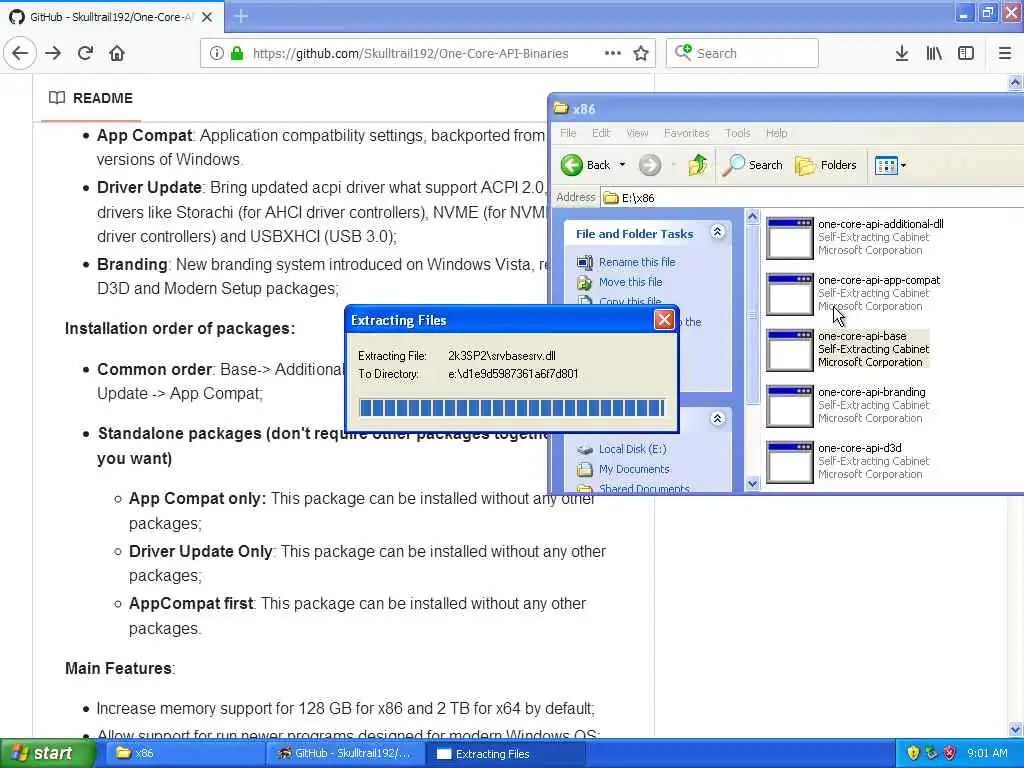1024x768 pixels.
Task: Select the README tab on GitHub
Action: tap(91, 98)
